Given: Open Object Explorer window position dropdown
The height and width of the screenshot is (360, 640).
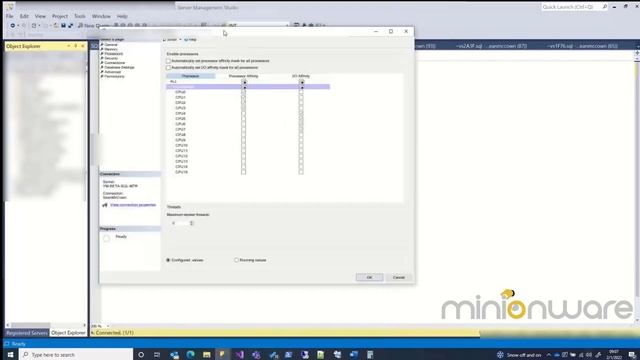Looking at the screenshot, I should (x=68, y=46).
